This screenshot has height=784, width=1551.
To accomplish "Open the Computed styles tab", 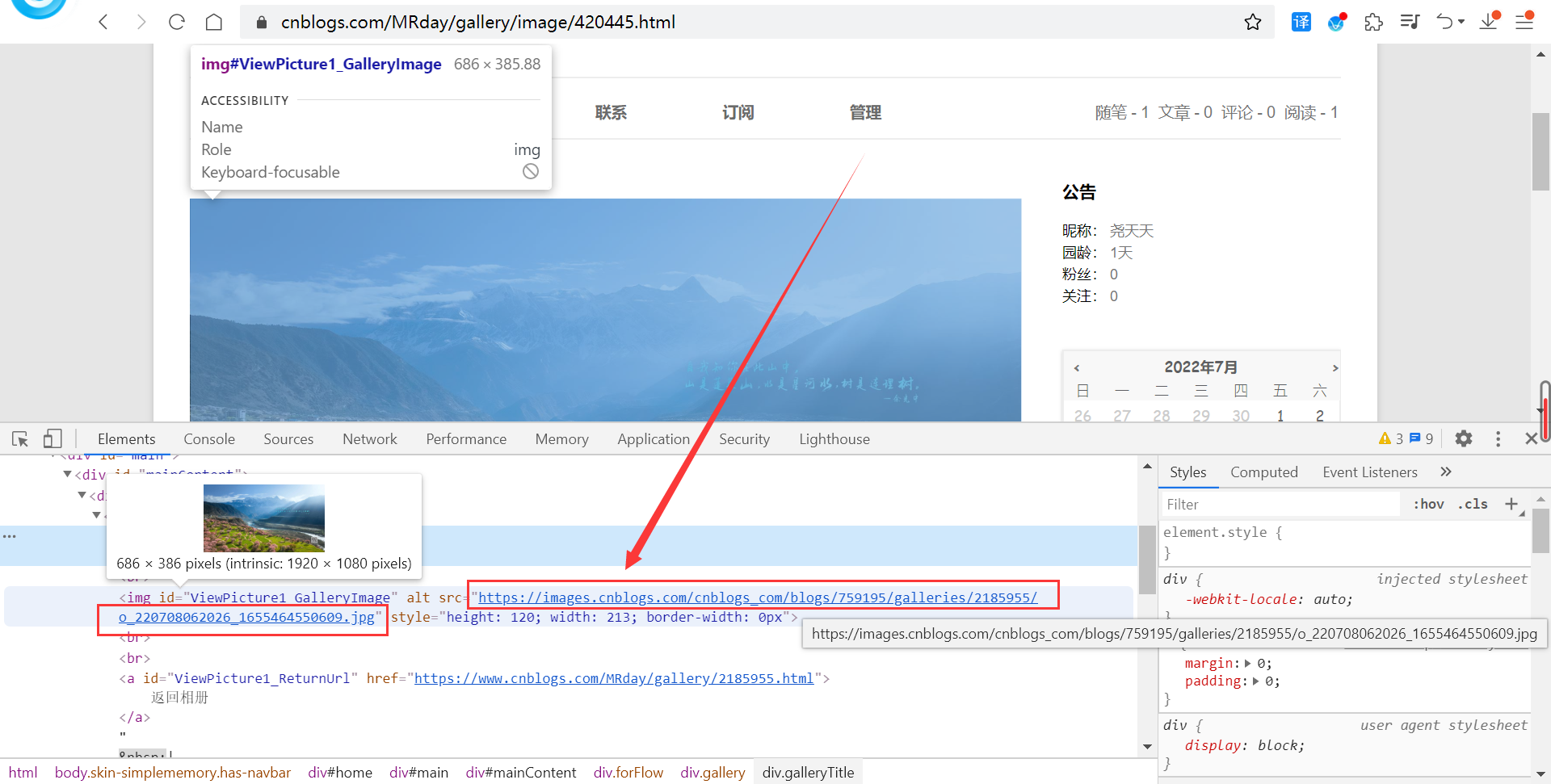I will 1263,472.
